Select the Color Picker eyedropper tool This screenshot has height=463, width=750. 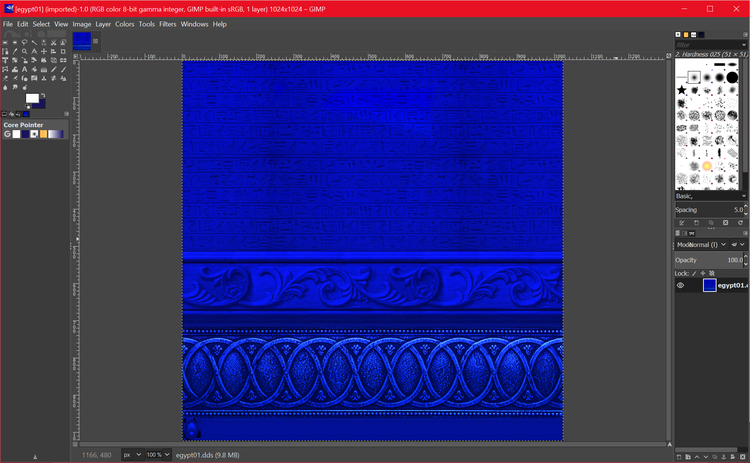pyautogui.click(x=15, y=51)
